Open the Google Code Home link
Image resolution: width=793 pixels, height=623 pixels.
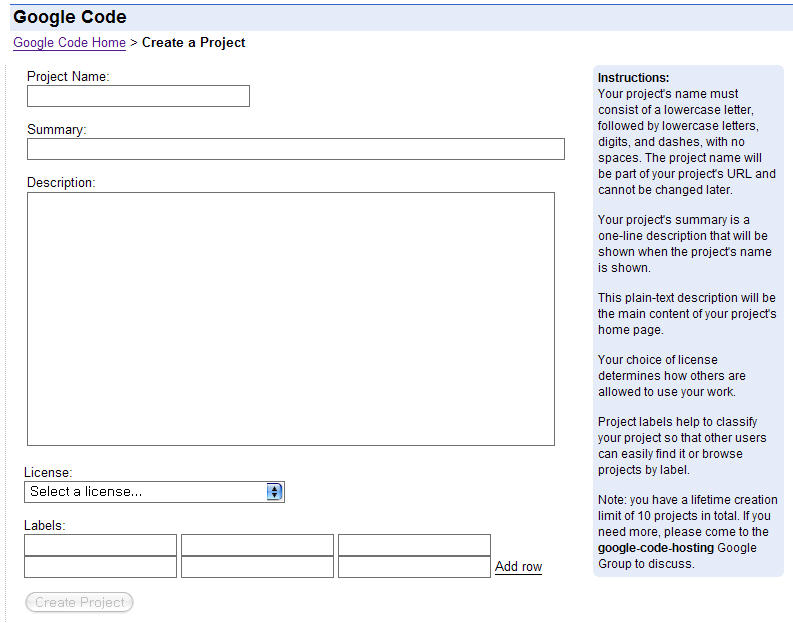tap(69, 42)
